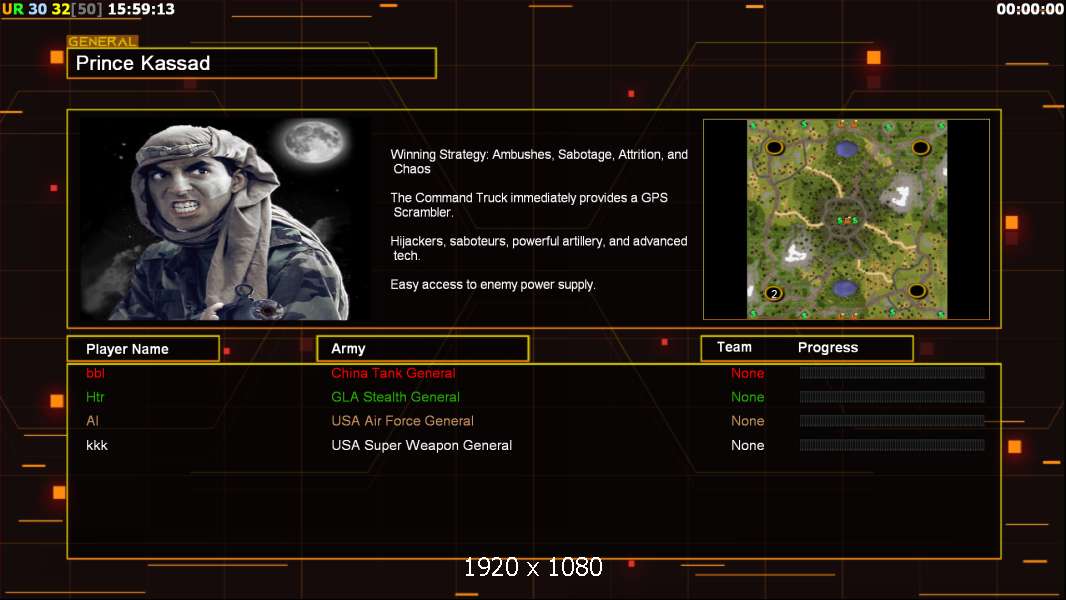This screenshot has height=600, width=1066.
Task: Click the Prince Kassad general name field
Action: [x=252, y=63]
